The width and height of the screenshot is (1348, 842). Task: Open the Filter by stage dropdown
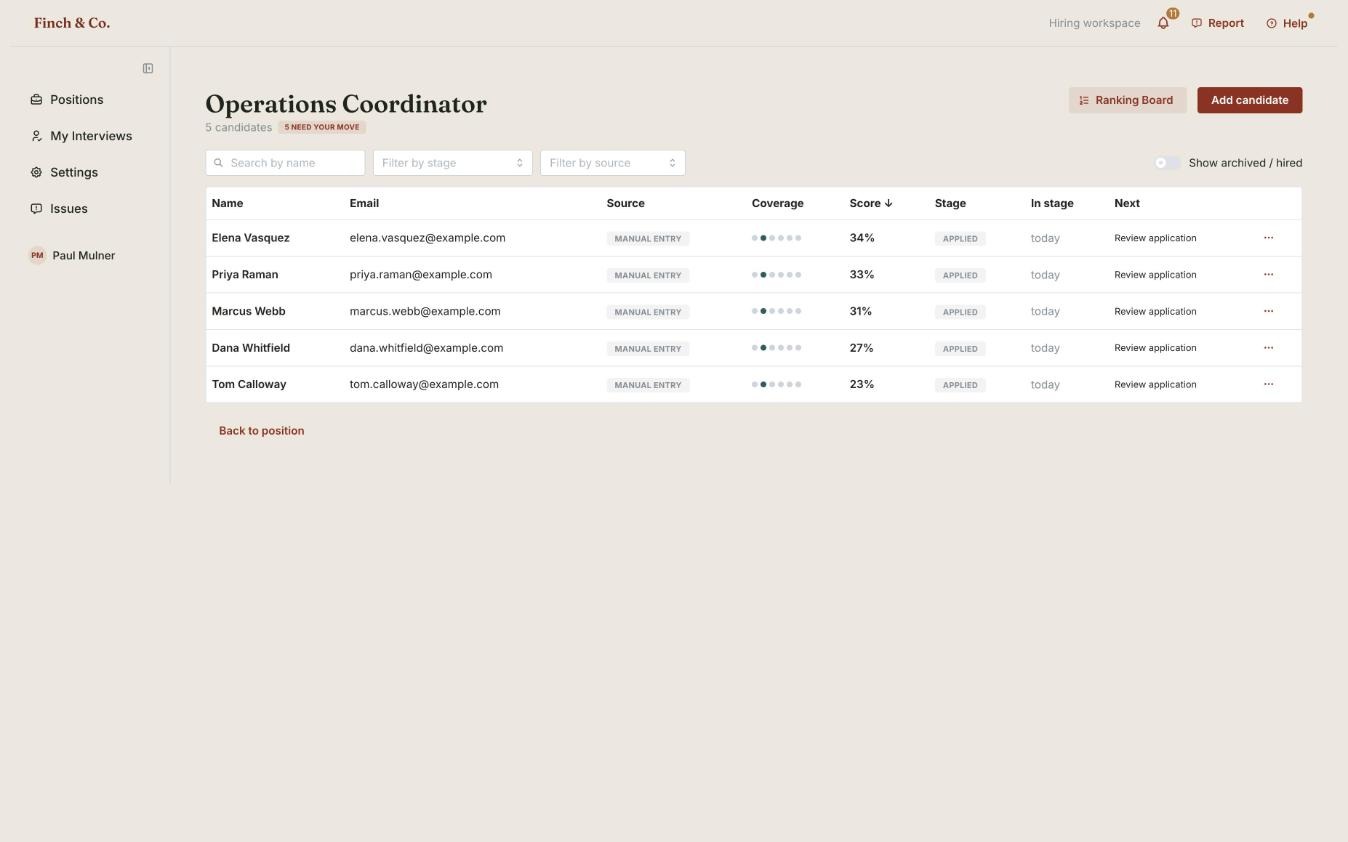pyautogui.click(x=453, y=163)
